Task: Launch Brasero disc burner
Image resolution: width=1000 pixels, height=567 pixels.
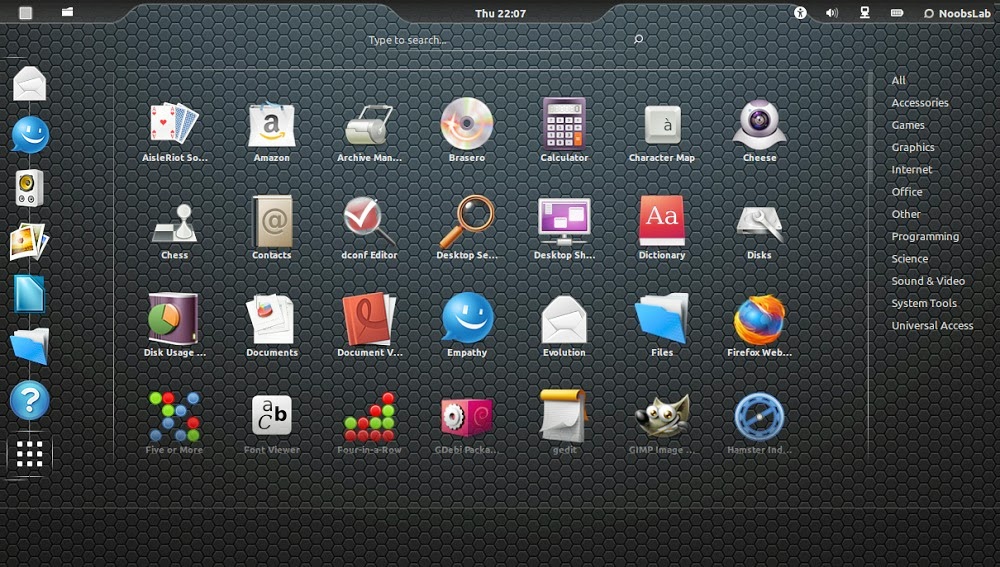Action: pos(467,131)
